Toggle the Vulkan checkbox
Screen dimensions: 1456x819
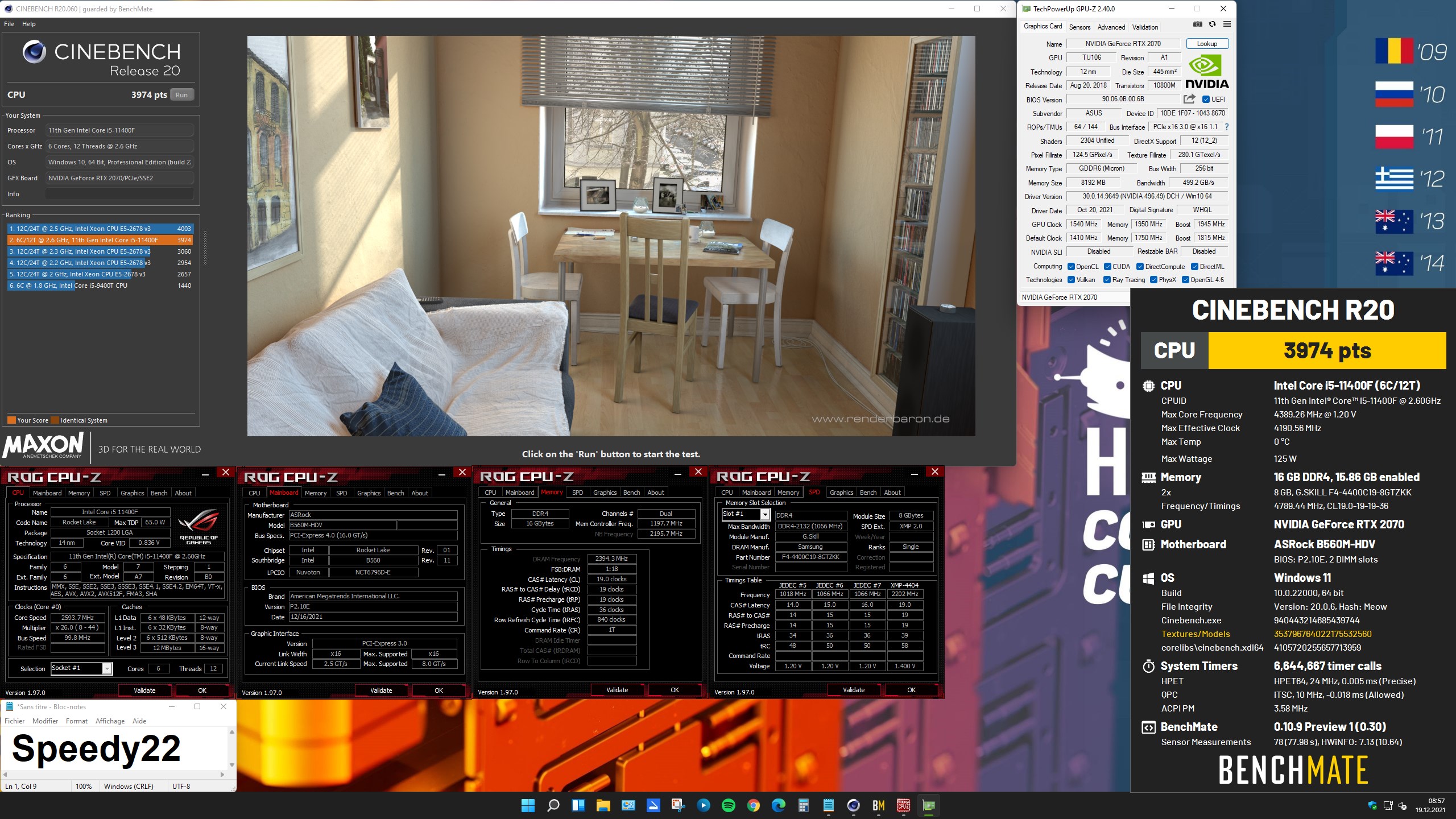point(1072,280)
